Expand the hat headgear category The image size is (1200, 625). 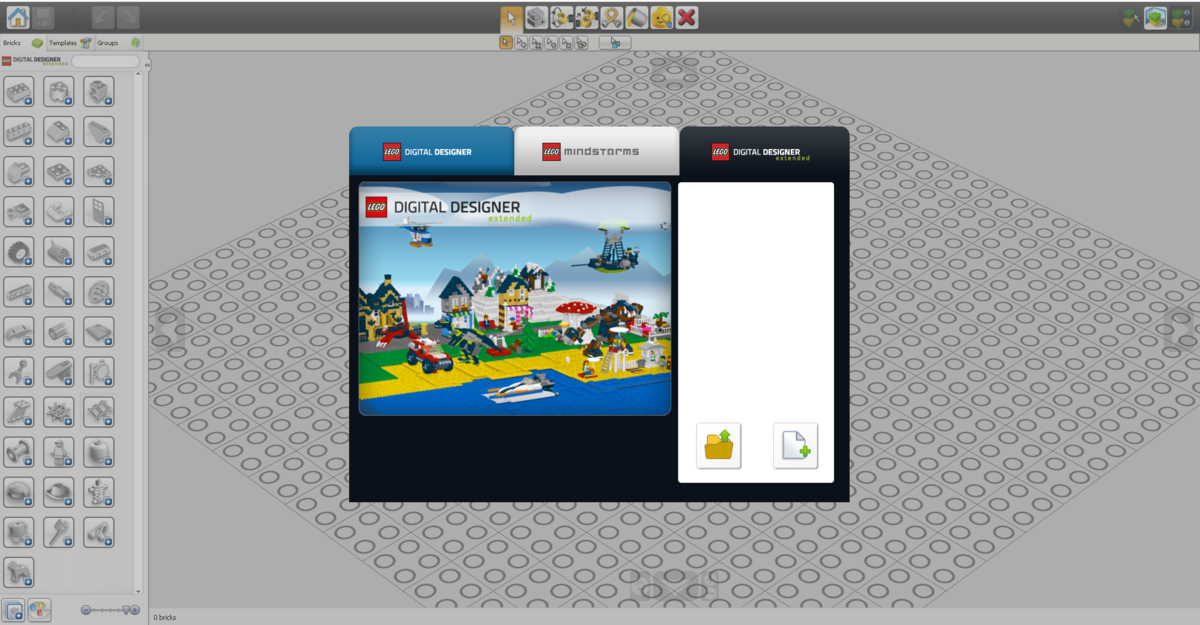tap(59, 492)
